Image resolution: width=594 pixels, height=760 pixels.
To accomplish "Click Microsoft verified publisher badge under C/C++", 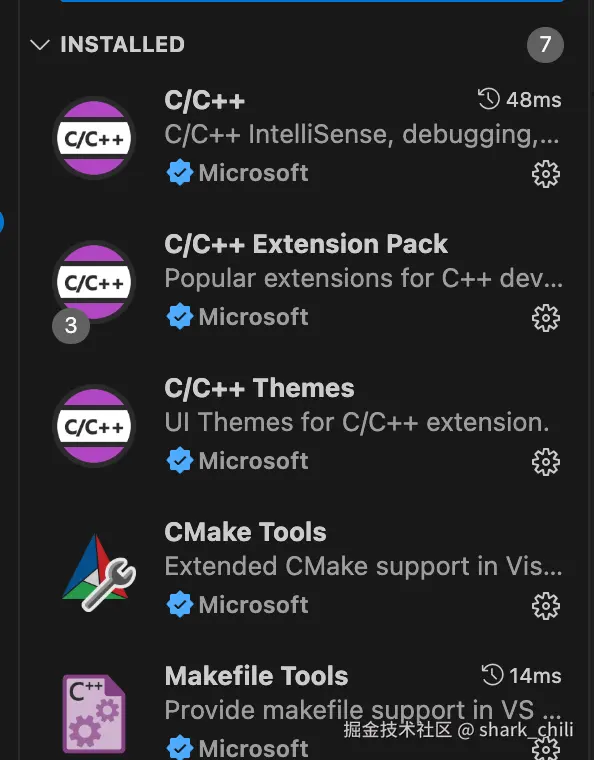I will [x=180, y=173].
